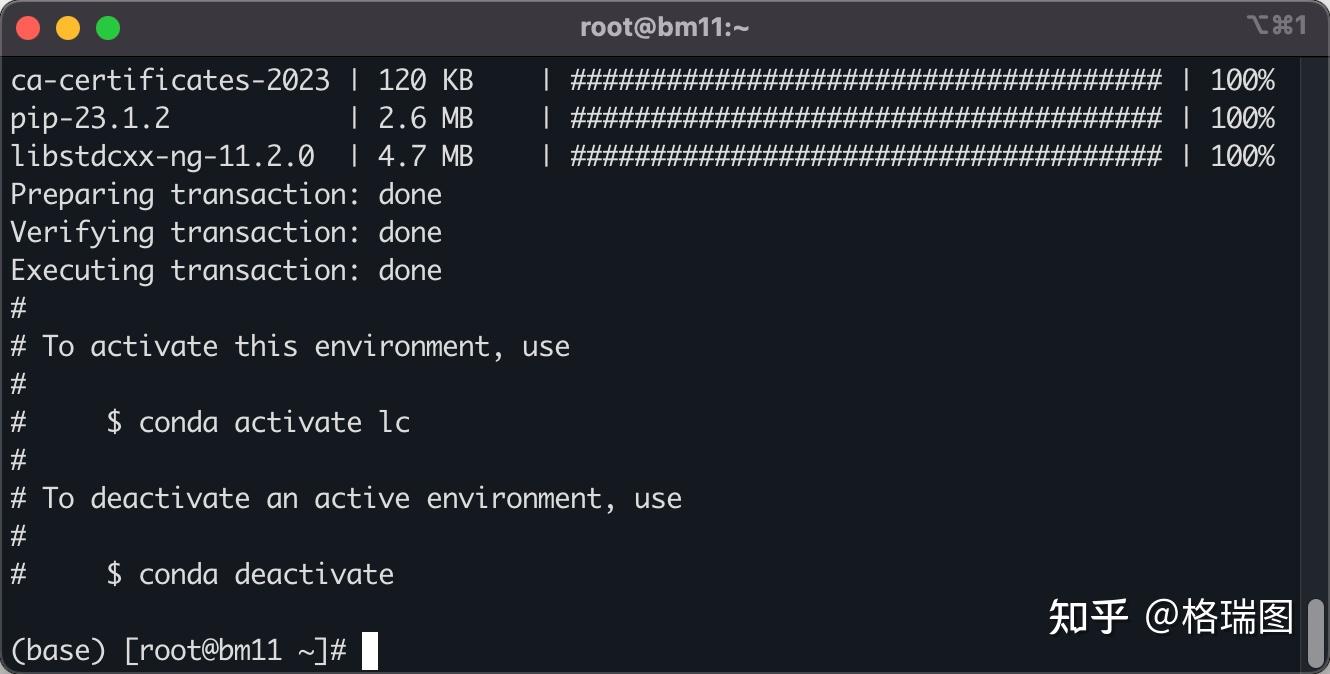Click the 知乎 @格瑞图 watermark
Screen dimensions: 1330x674
tap(1170, 617)
